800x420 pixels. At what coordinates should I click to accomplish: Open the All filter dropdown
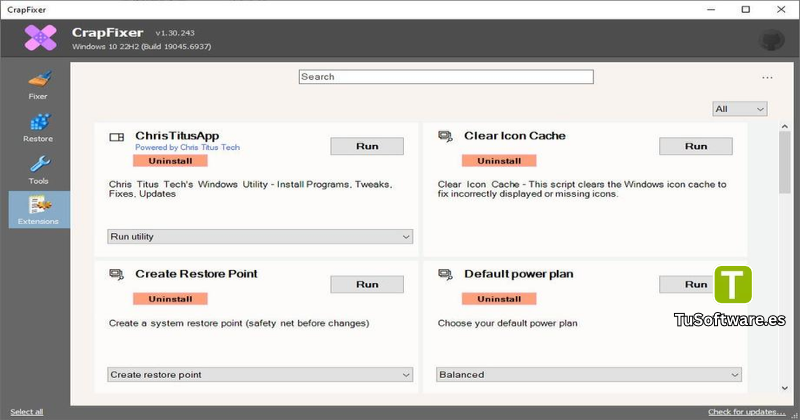pos(739,109)
